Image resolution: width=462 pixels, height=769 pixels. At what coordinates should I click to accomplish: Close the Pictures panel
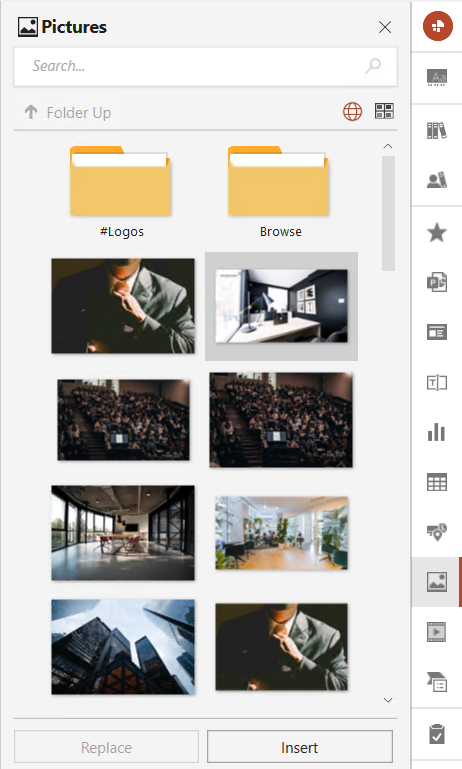pos(385,27)
